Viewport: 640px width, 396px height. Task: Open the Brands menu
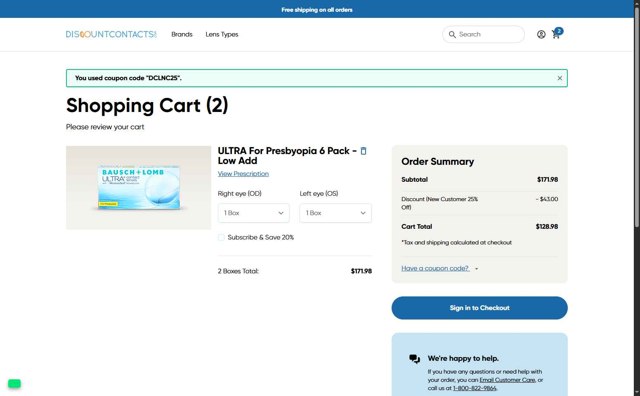pyautogui.click(x=182, y=34)
